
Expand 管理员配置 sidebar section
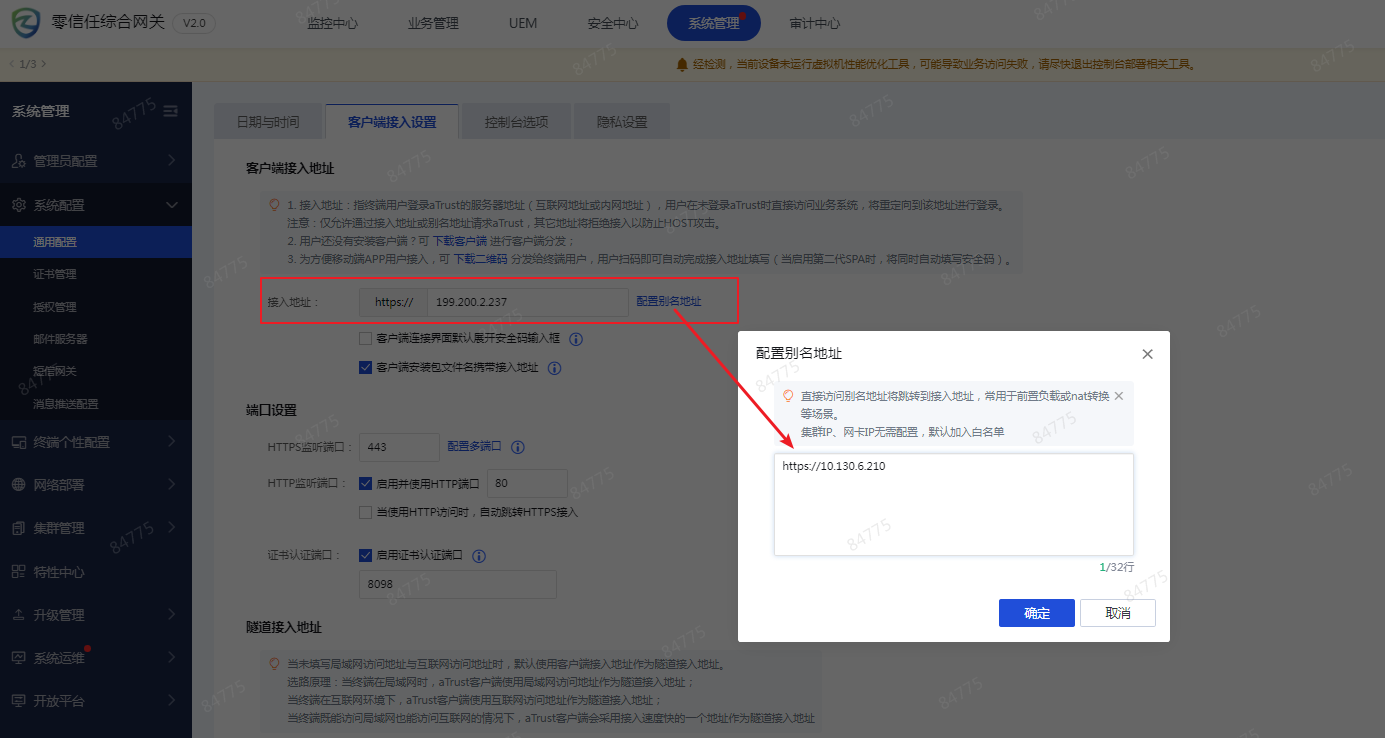click(x=95, y=160)
